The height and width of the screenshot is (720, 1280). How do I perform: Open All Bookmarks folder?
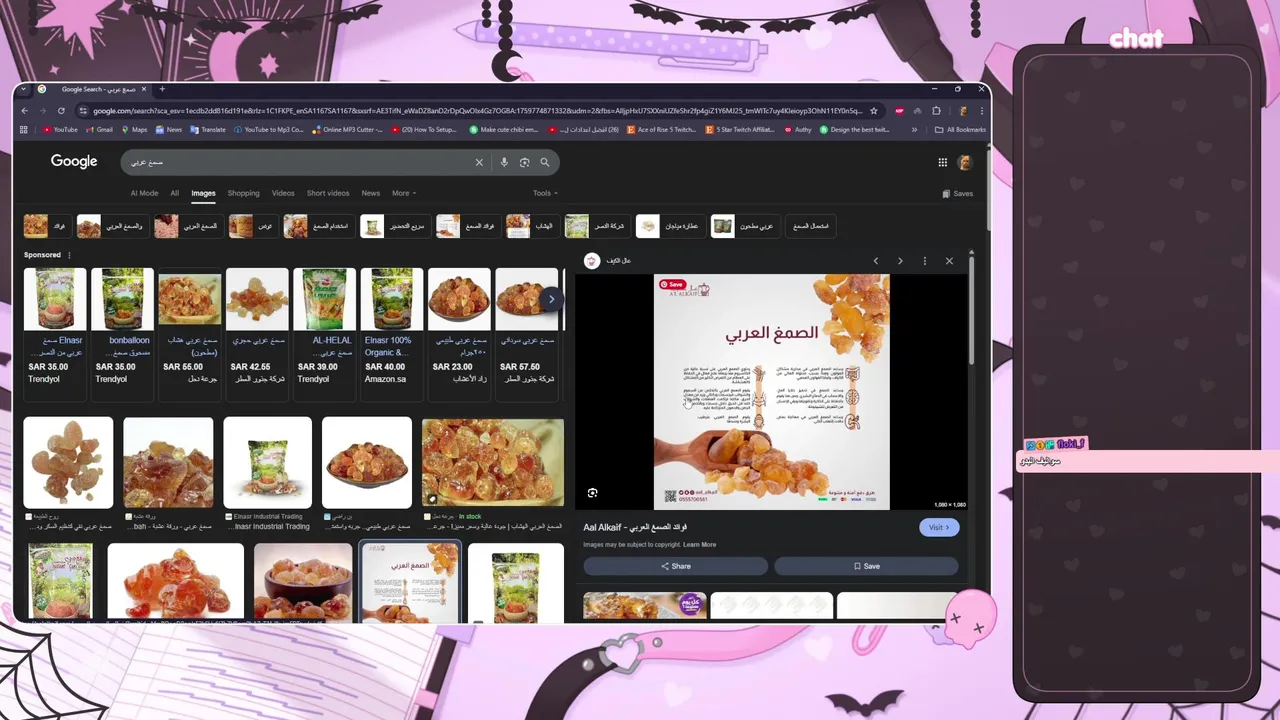click(960, 129)
